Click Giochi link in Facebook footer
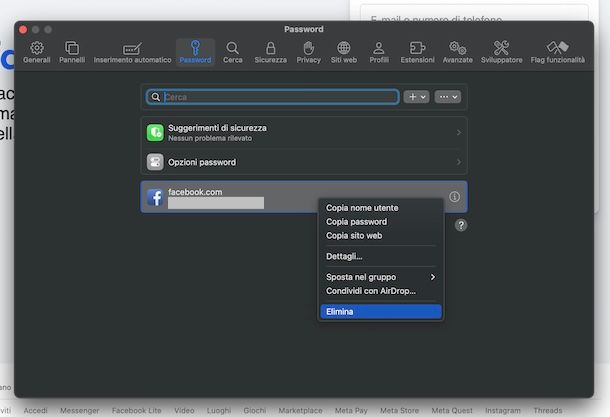Viewport: 610px width, 417px height. point(255,410)
